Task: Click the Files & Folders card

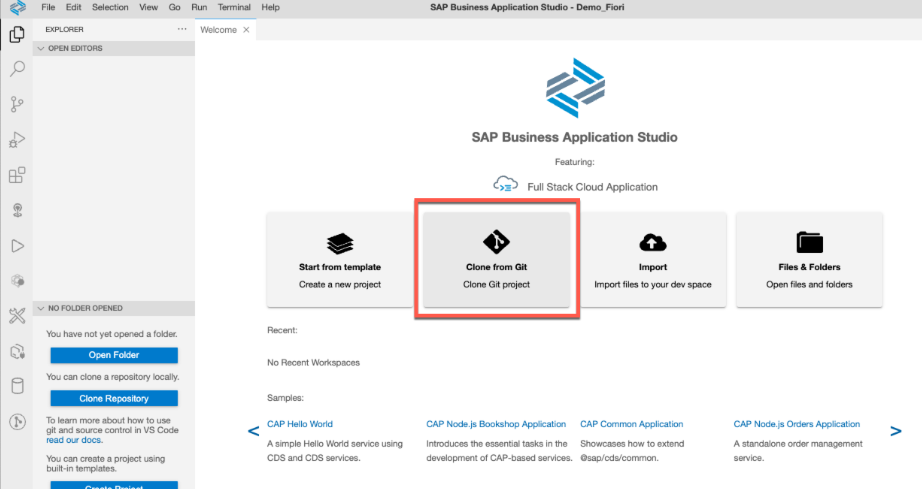Action: tap(810, 259)
